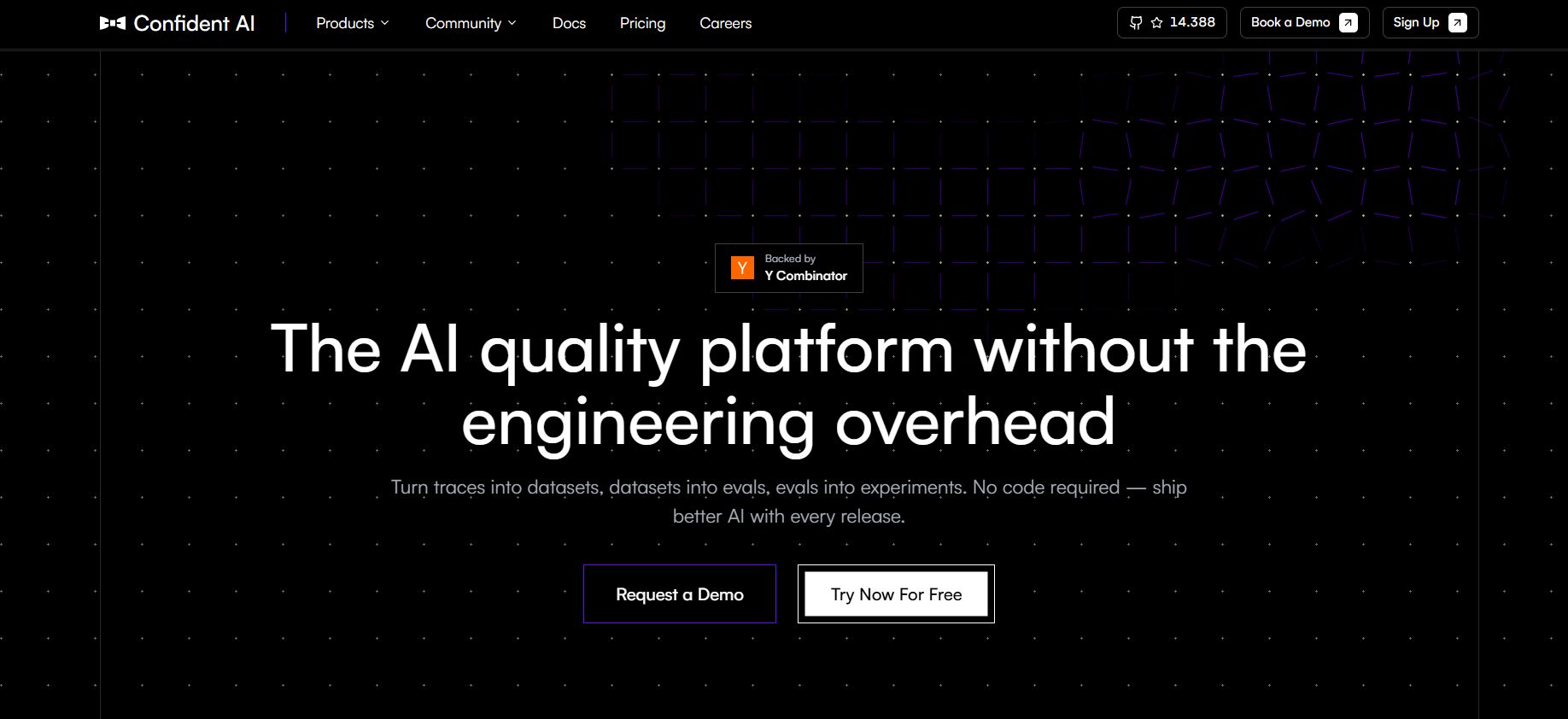Click the Confident AI logo icon

click(113, 23)
